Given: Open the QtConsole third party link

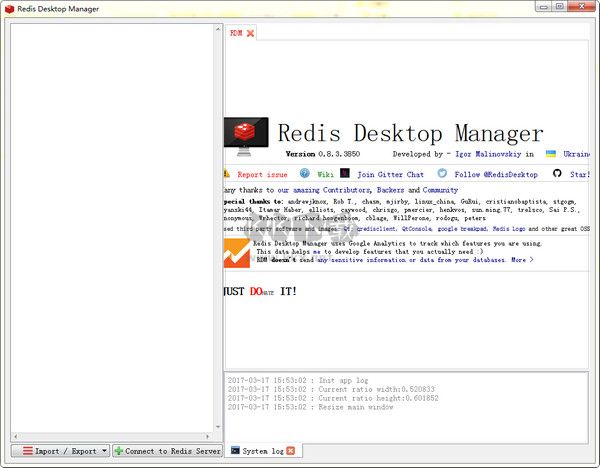Looking at the screenshot, I should pos(417,229).
